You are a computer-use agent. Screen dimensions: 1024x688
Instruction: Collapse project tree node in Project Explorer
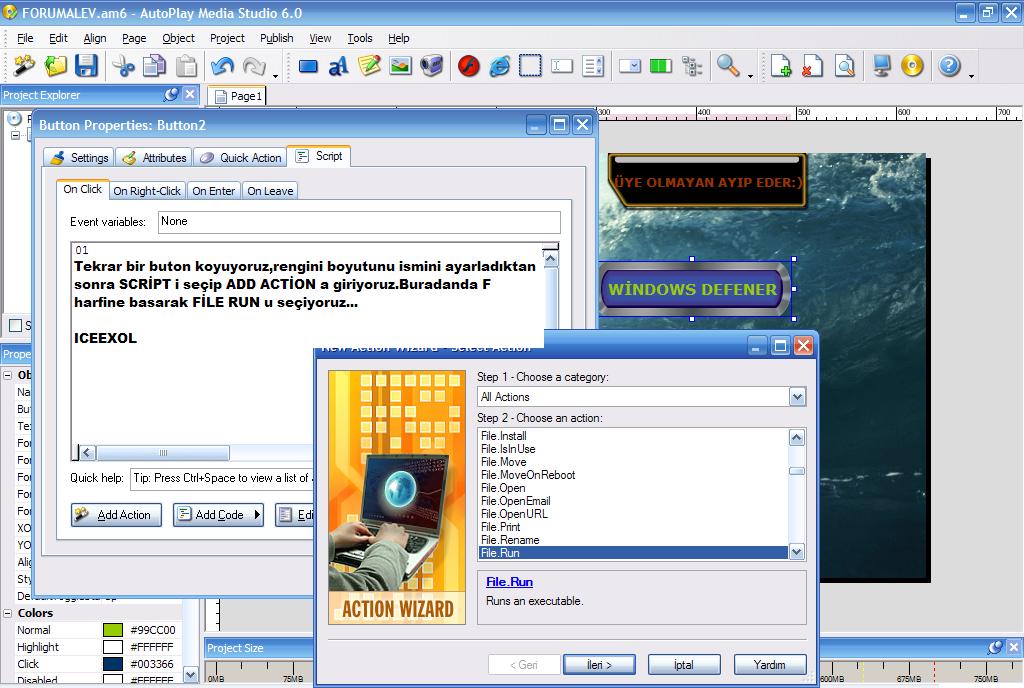[15, 135]
